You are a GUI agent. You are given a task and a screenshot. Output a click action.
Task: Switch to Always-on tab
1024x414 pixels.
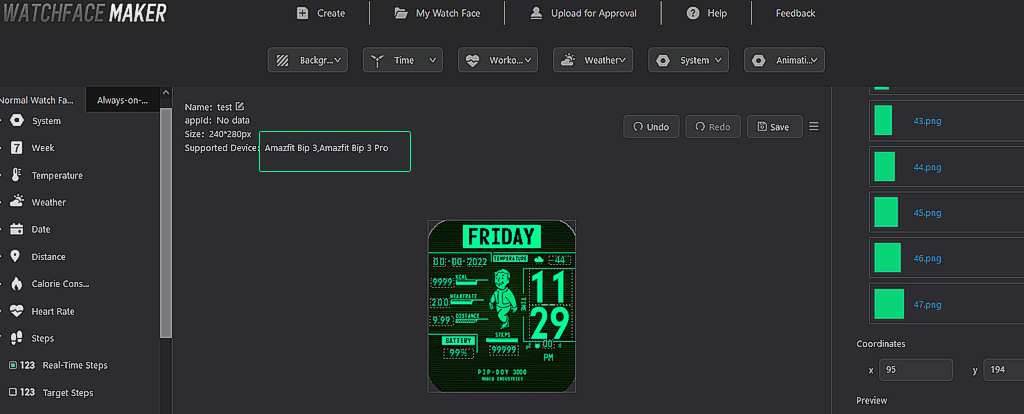coord(122,100)
